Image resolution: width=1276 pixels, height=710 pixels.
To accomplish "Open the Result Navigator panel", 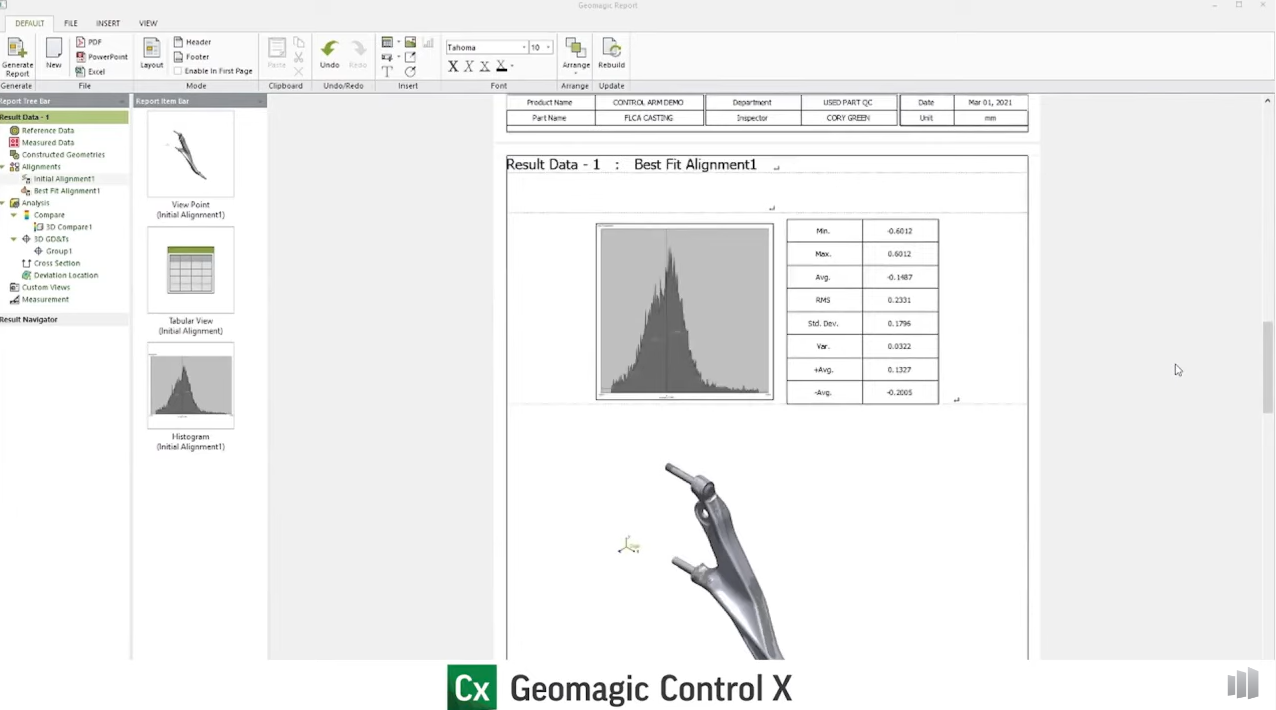I will tap(64, 319).
